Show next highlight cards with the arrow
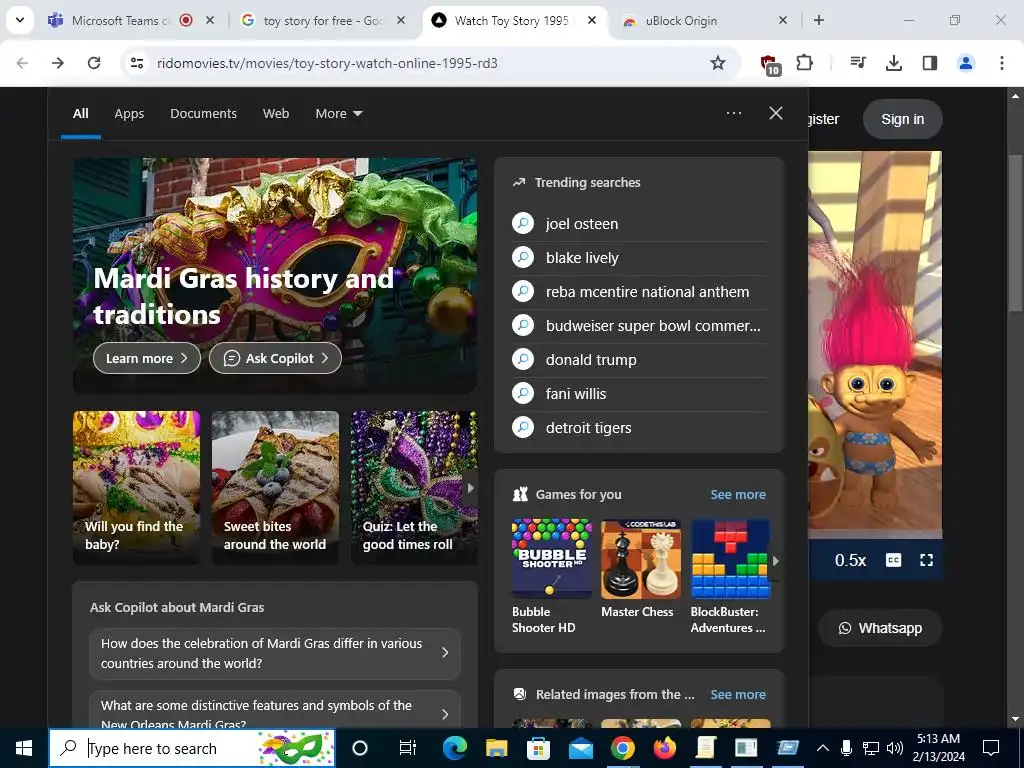The height and width of the screenshot is (768, 1024). coord(470,488)
